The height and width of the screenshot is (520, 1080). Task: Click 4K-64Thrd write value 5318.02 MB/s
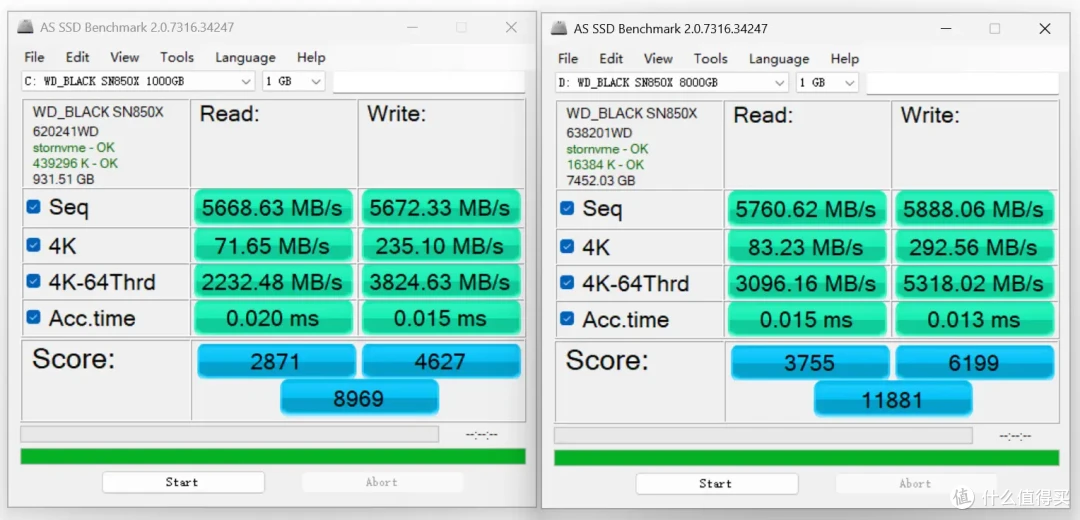click(975, 282)
